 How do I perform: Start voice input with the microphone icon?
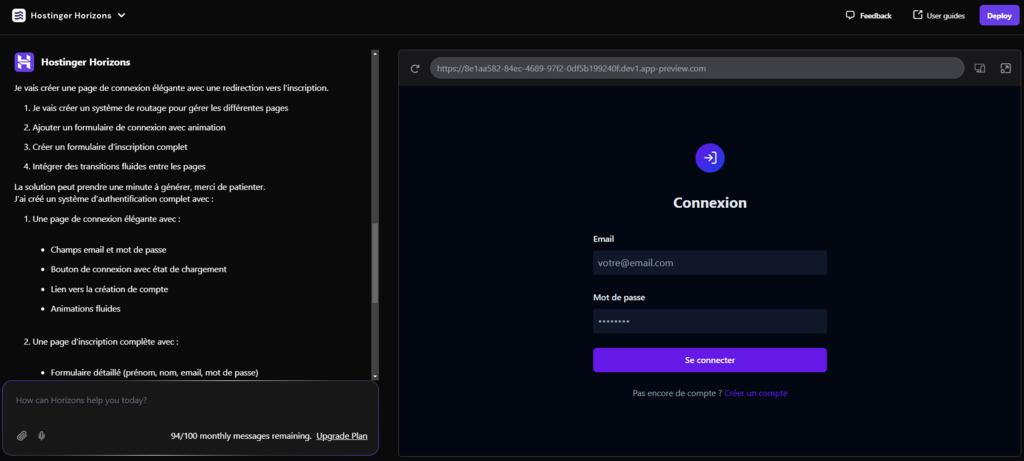42,436
